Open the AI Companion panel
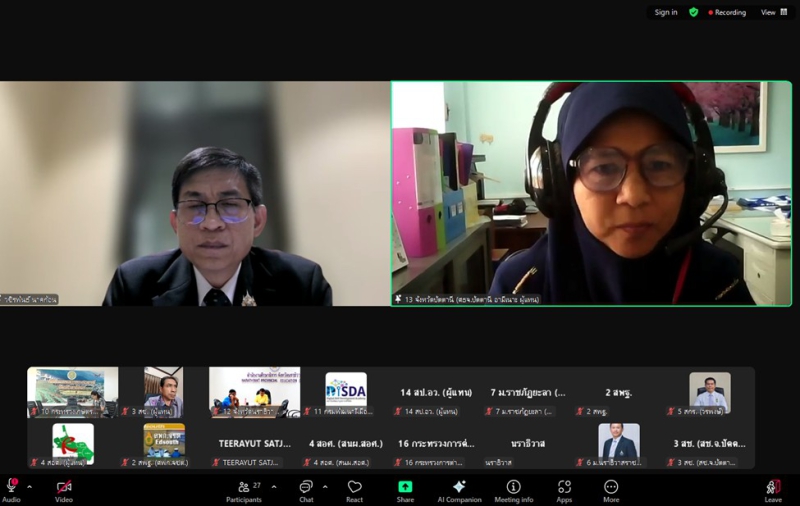 coord(459,489)
